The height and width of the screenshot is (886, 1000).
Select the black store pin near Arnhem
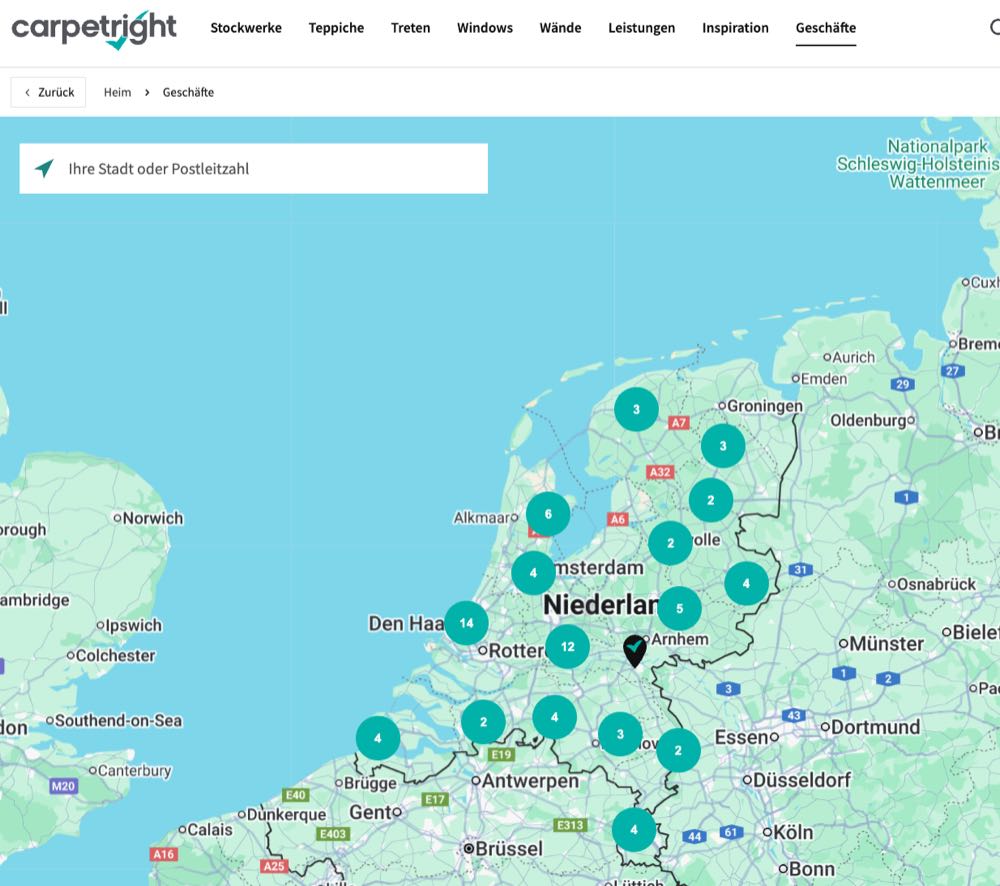coord(634,650)
